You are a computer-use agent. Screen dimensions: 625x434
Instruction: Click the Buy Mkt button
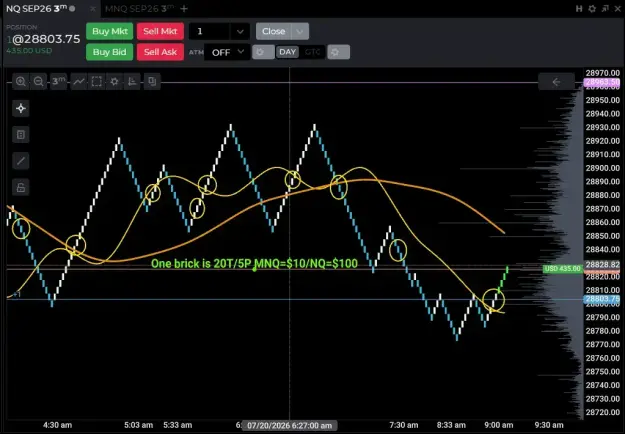(110, 31)
